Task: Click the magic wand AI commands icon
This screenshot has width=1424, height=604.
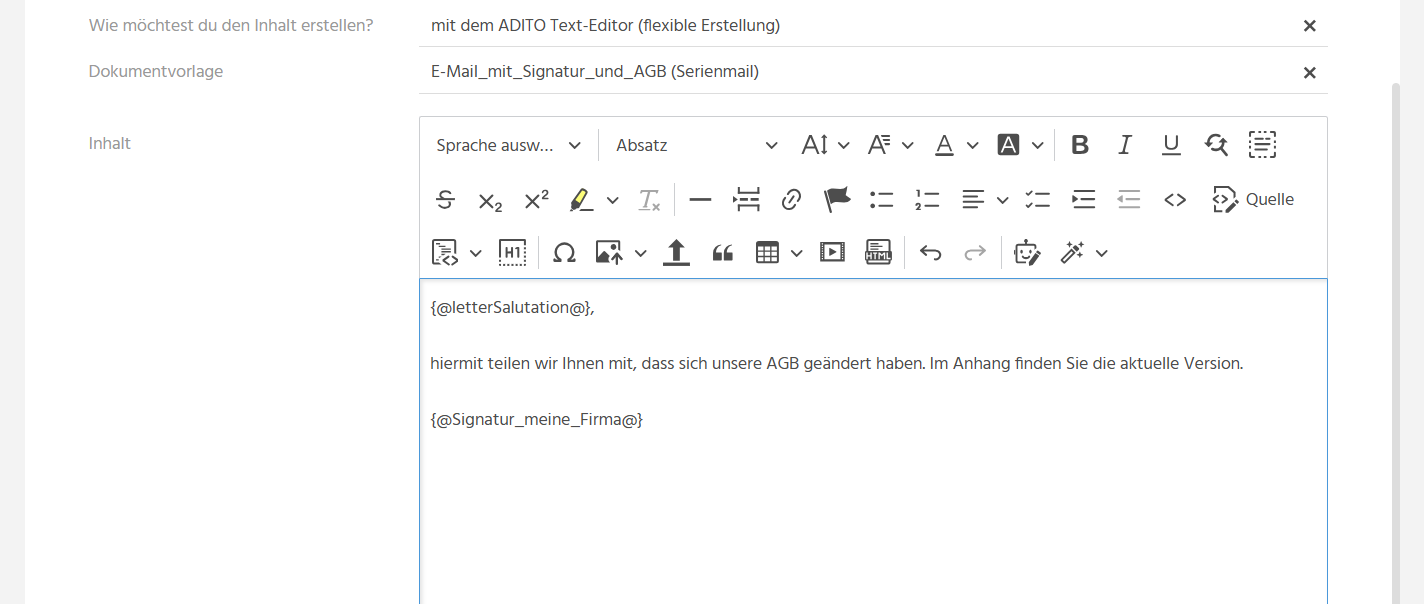Action: point(1073,253)
